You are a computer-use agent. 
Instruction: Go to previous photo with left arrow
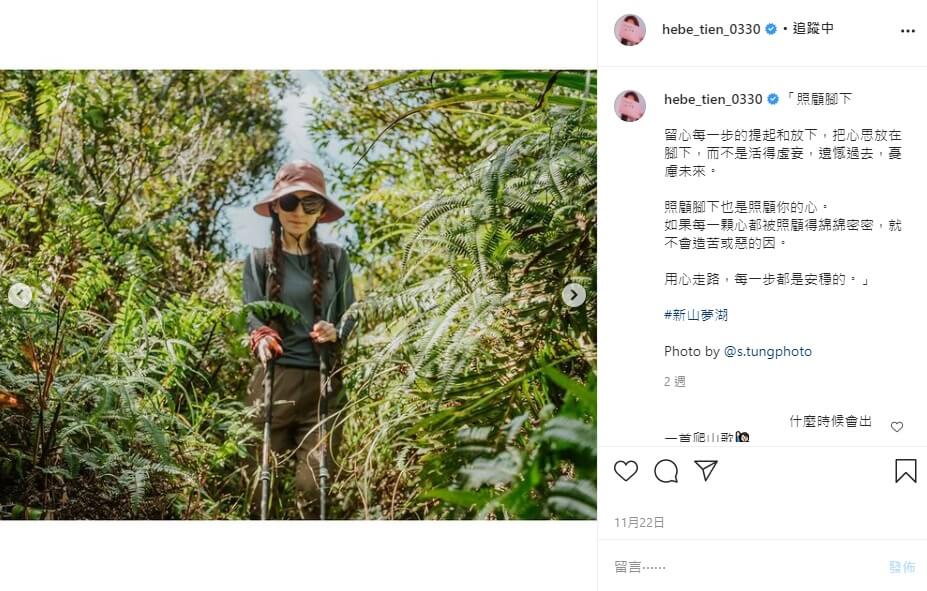[x=20, y=295]
